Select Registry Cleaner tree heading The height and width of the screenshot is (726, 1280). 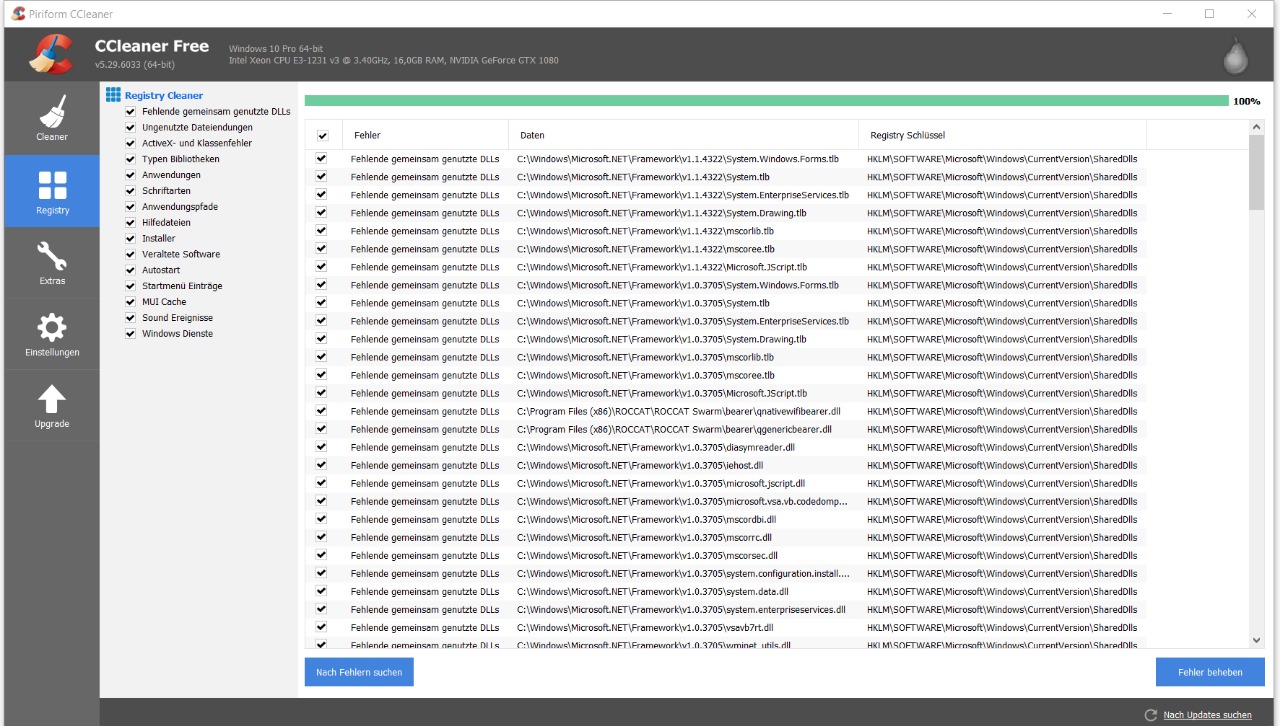pos(163,96)
